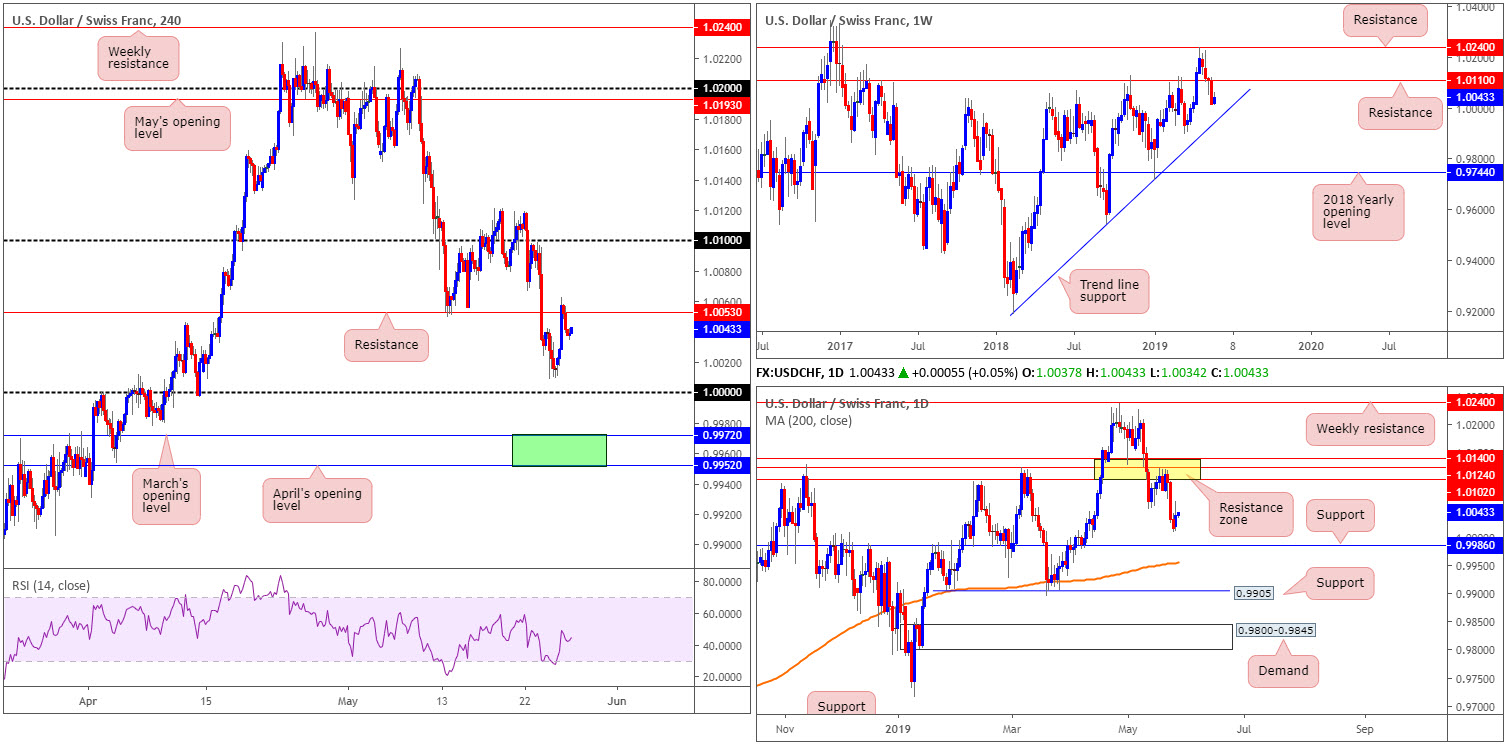1507x746 pixels.
Task: Select the blue 0.99720 price label
Action: tap(721, 436)
